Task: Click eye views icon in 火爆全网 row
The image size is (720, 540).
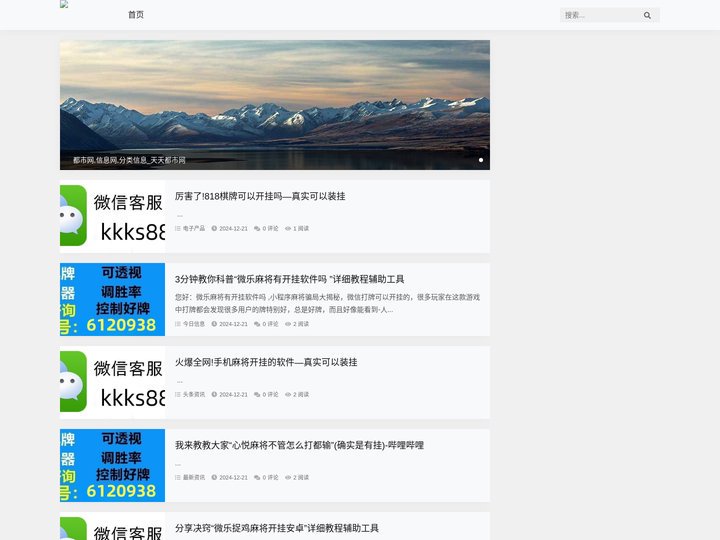Action: (288, 394)
